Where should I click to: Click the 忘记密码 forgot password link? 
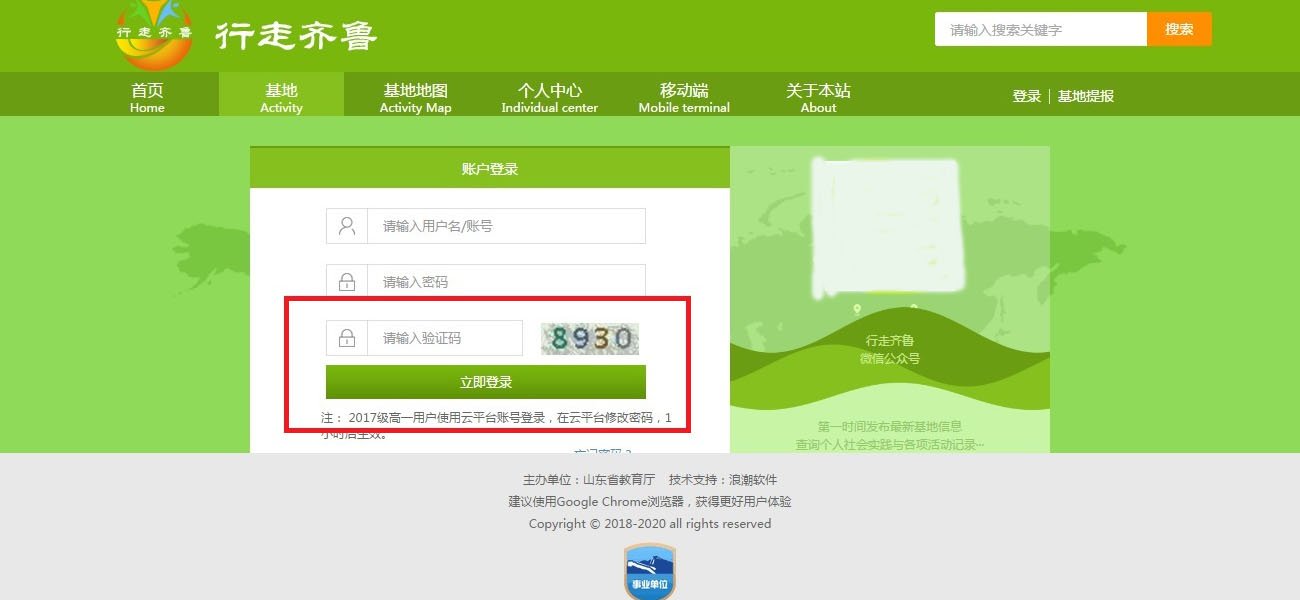(x=604, y=450)
